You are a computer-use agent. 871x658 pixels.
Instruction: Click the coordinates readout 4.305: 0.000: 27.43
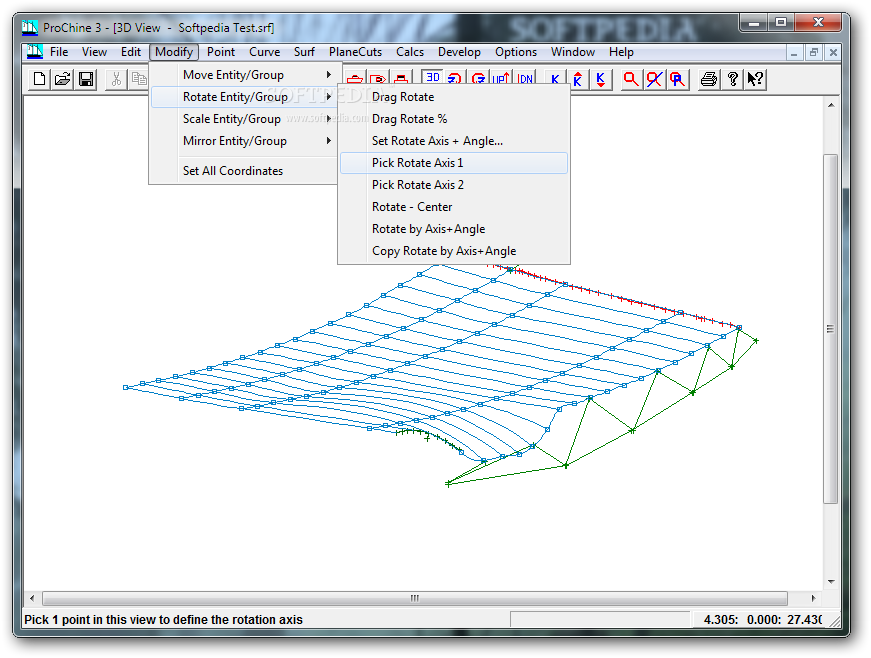[x=762, y=620]
